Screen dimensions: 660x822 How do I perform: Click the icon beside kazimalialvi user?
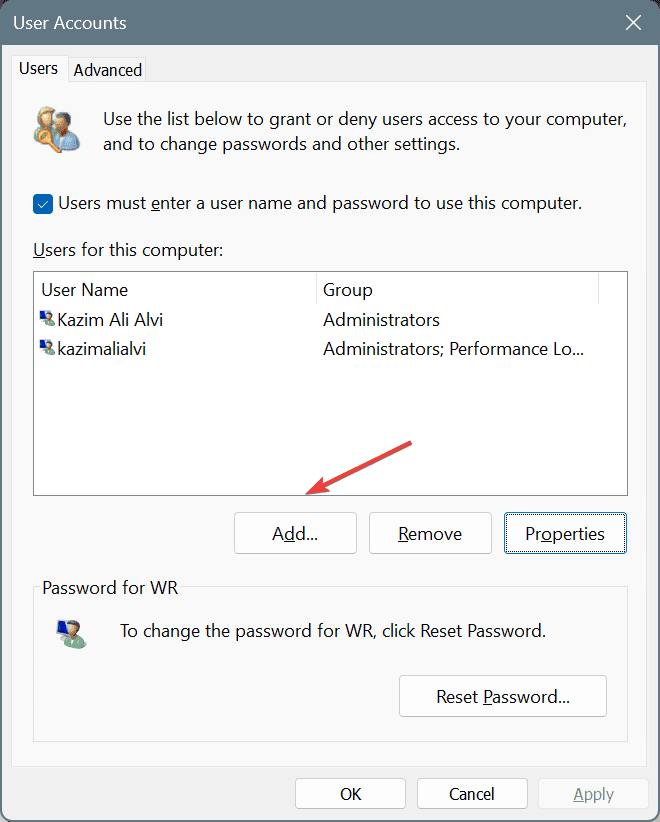[48, 348]
